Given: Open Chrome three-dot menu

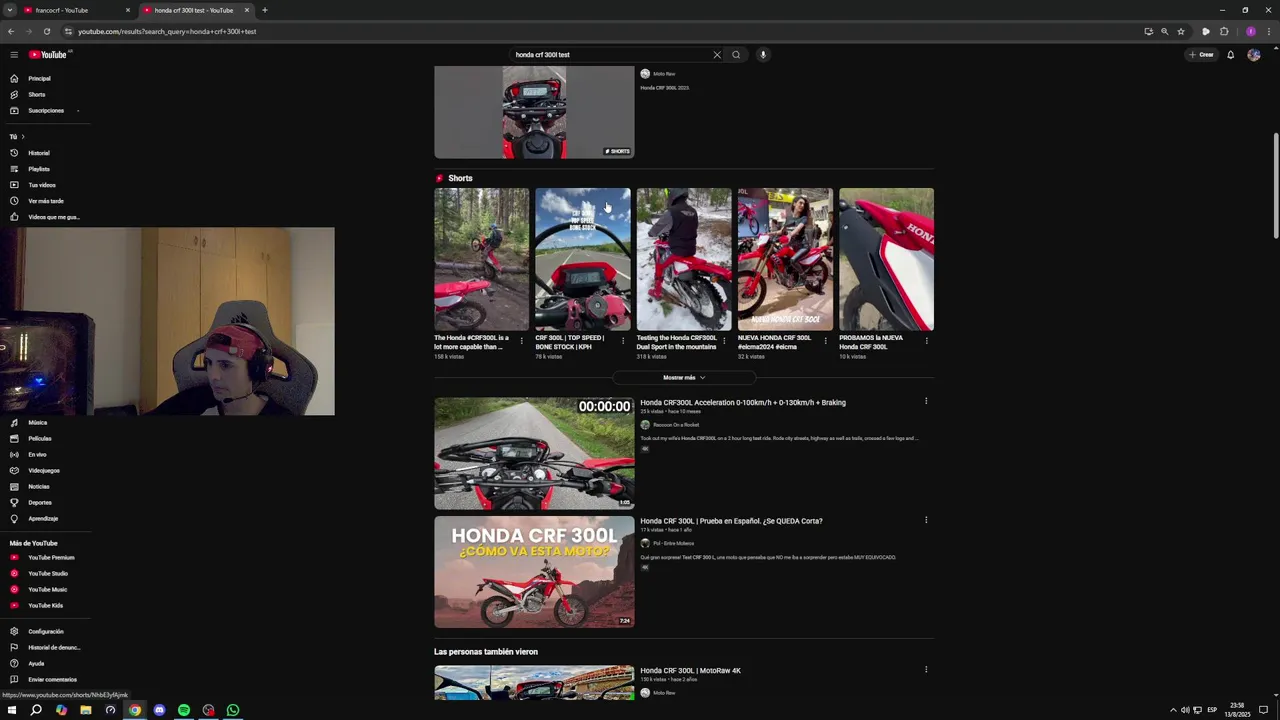Looking at the screenshot, I should pyautogui.click(x=1268, y=31).
